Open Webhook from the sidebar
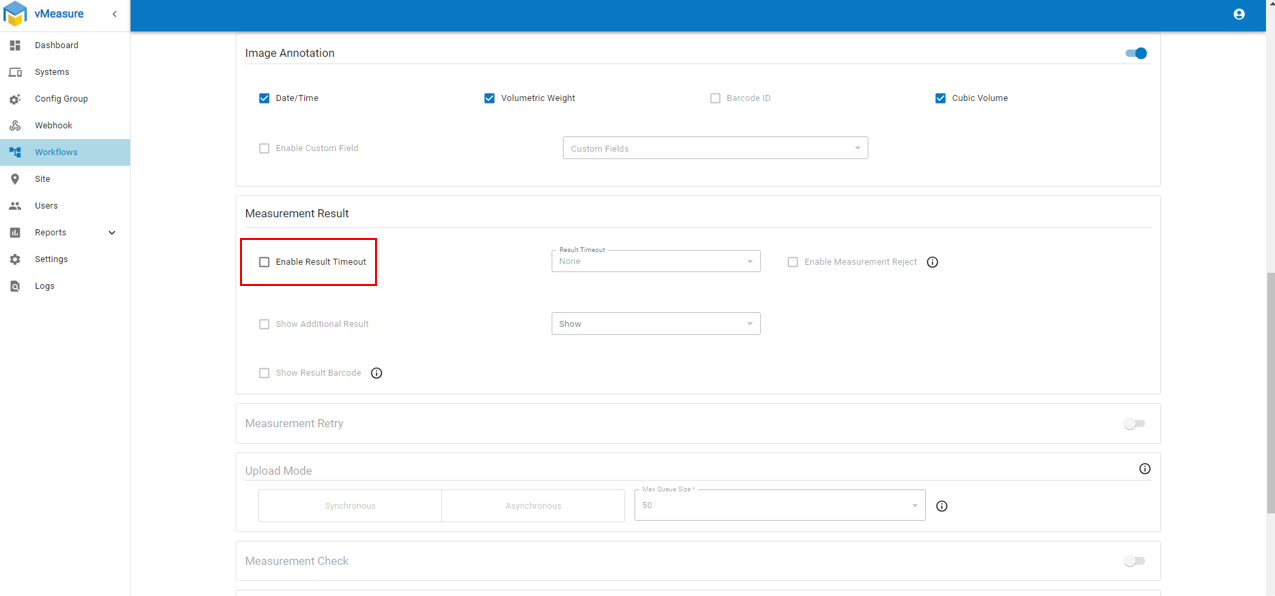The width and height of the screenshot is (1275, 596). pos(53,126)
